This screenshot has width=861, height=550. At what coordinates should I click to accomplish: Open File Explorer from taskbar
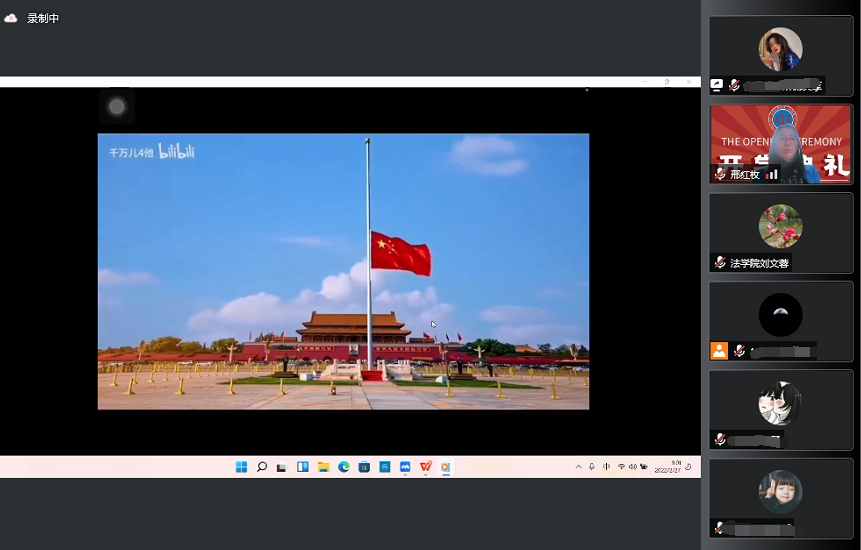coord(323,467)
